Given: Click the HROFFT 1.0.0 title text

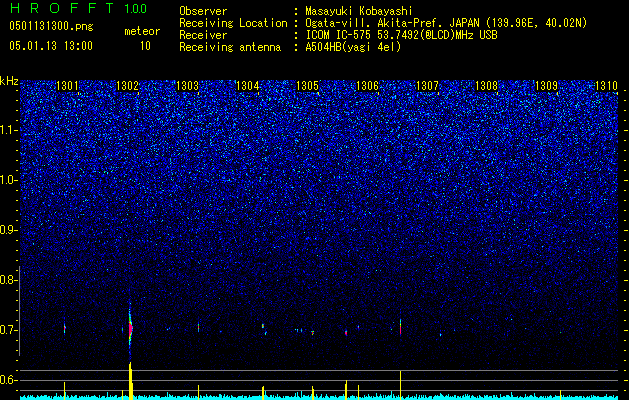Looking at the screenshot, I should pyautogui.click(x=78, y=8).
